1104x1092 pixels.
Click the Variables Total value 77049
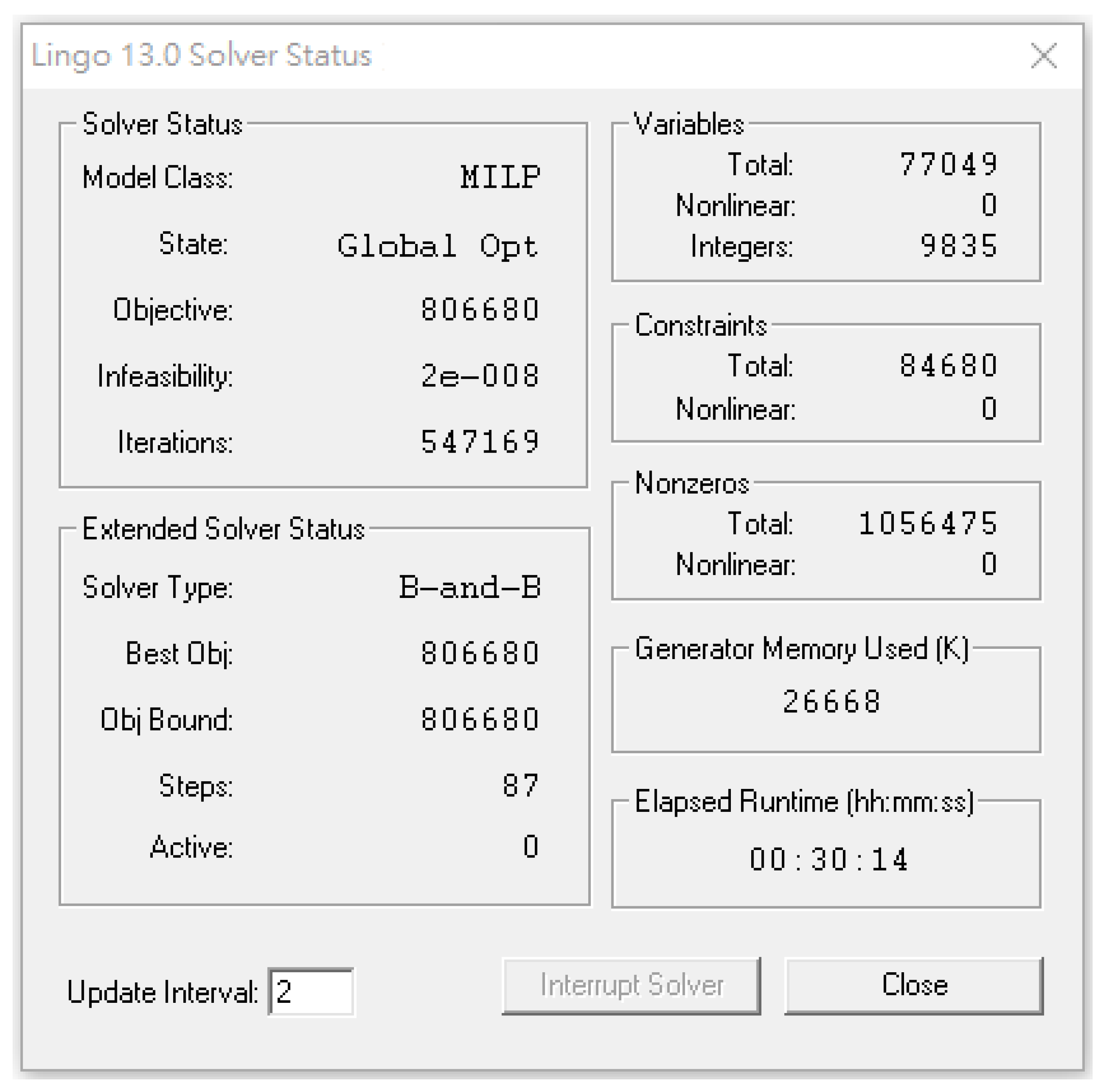(948, 165)
